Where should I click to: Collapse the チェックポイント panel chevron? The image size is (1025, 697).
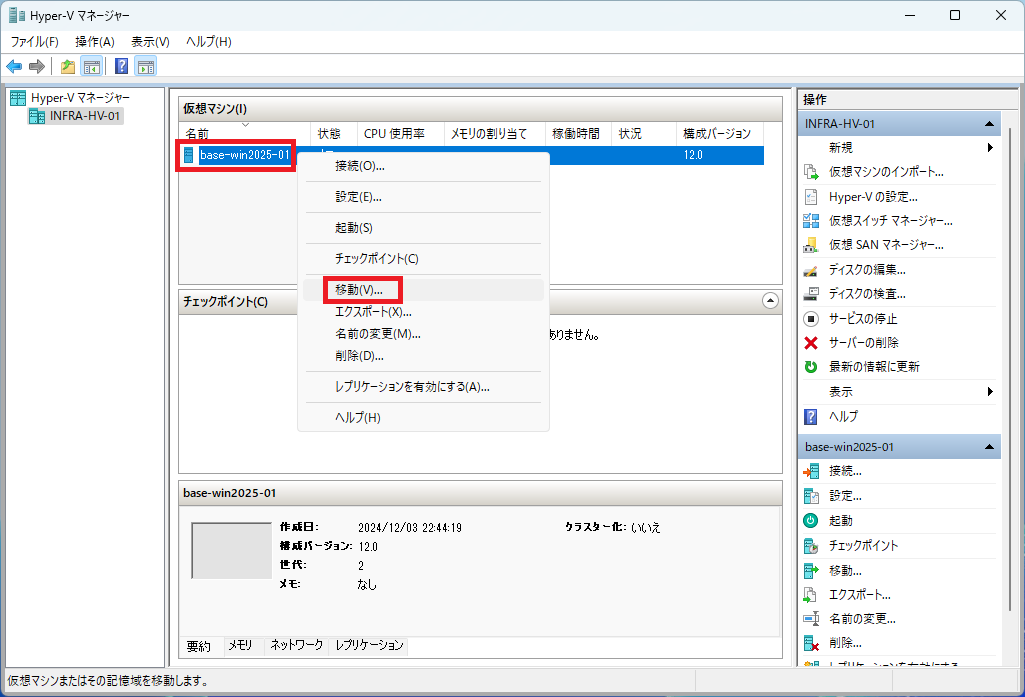[770, 301]
